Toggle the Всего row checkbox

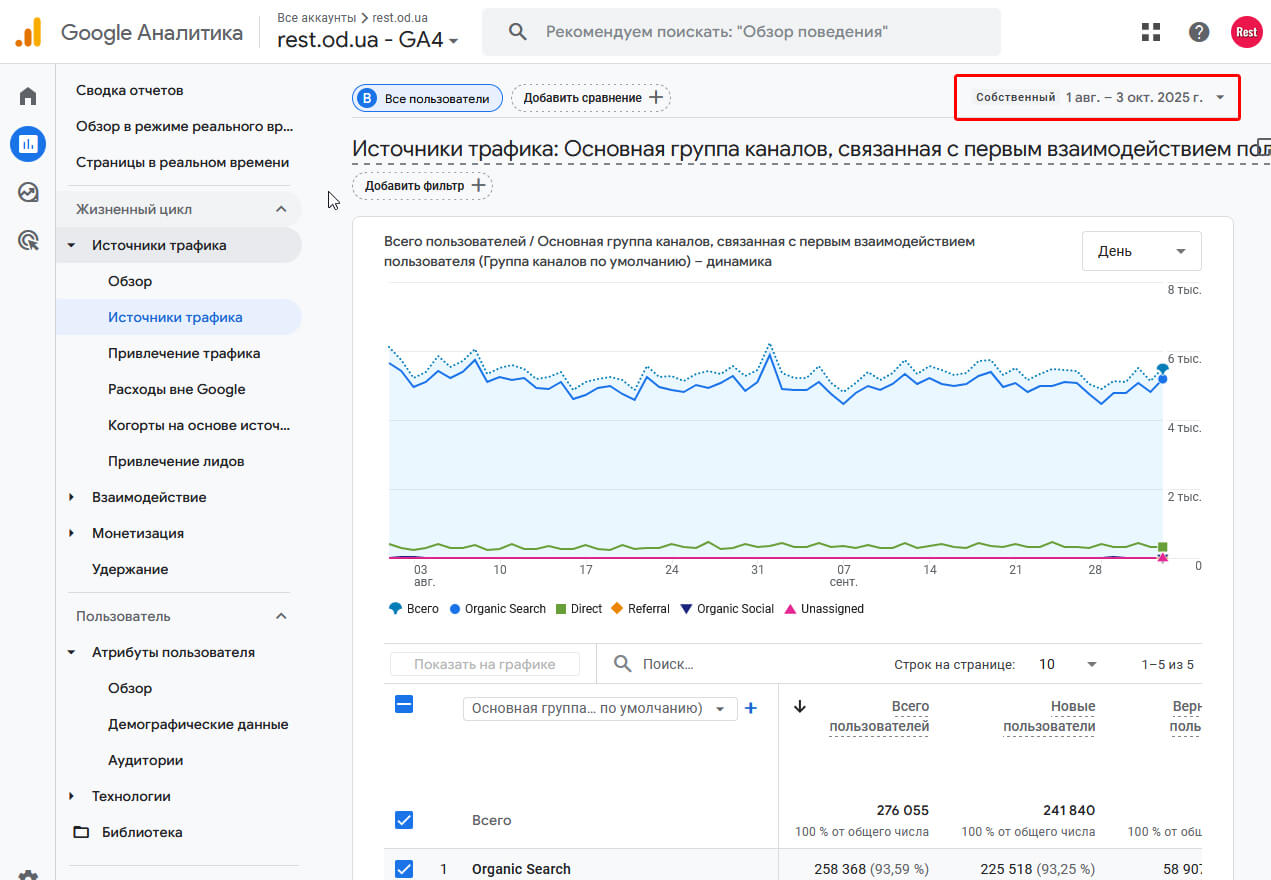coord(404,820)
